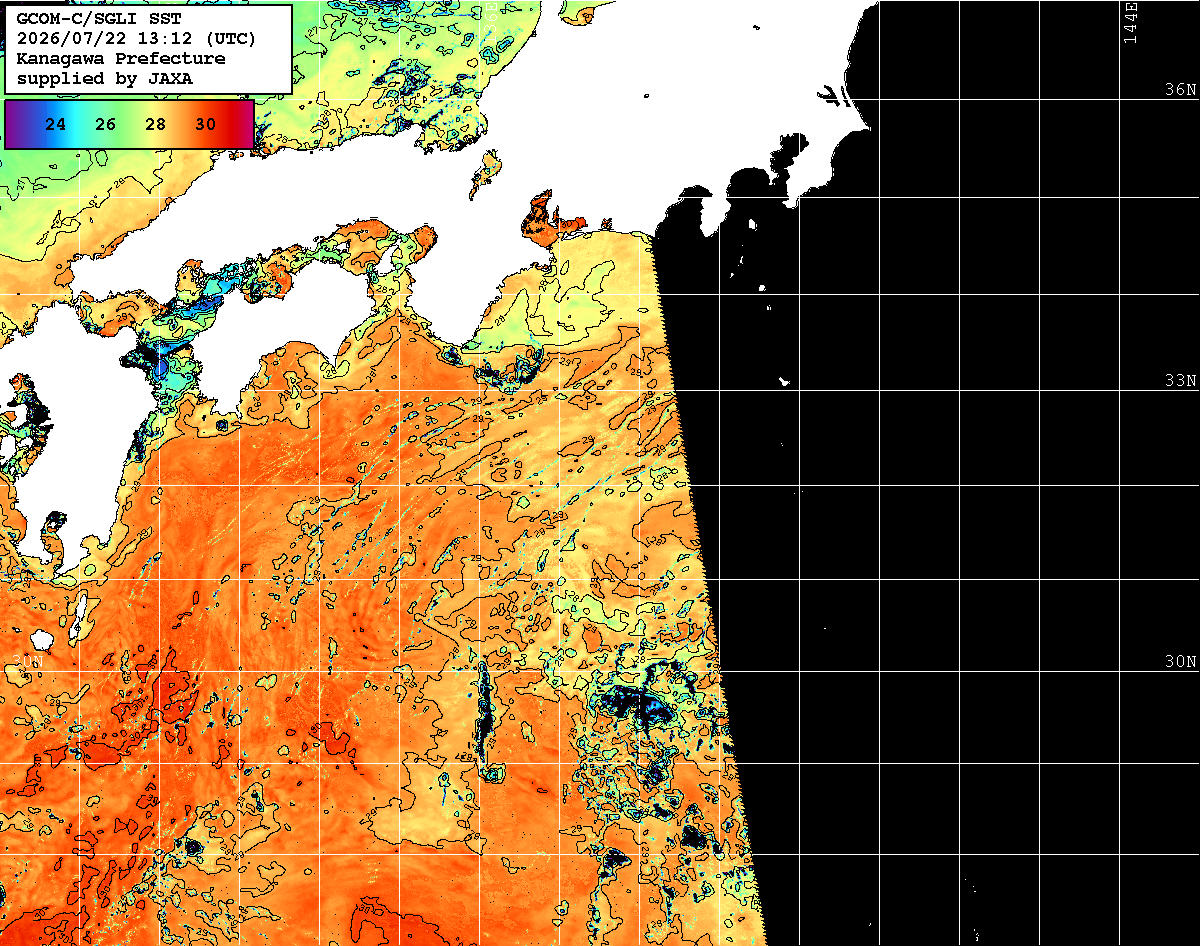Pick the red end of the temperature legend
Viewport: 1200px width, 946px height.
click(x=240, y=124)
